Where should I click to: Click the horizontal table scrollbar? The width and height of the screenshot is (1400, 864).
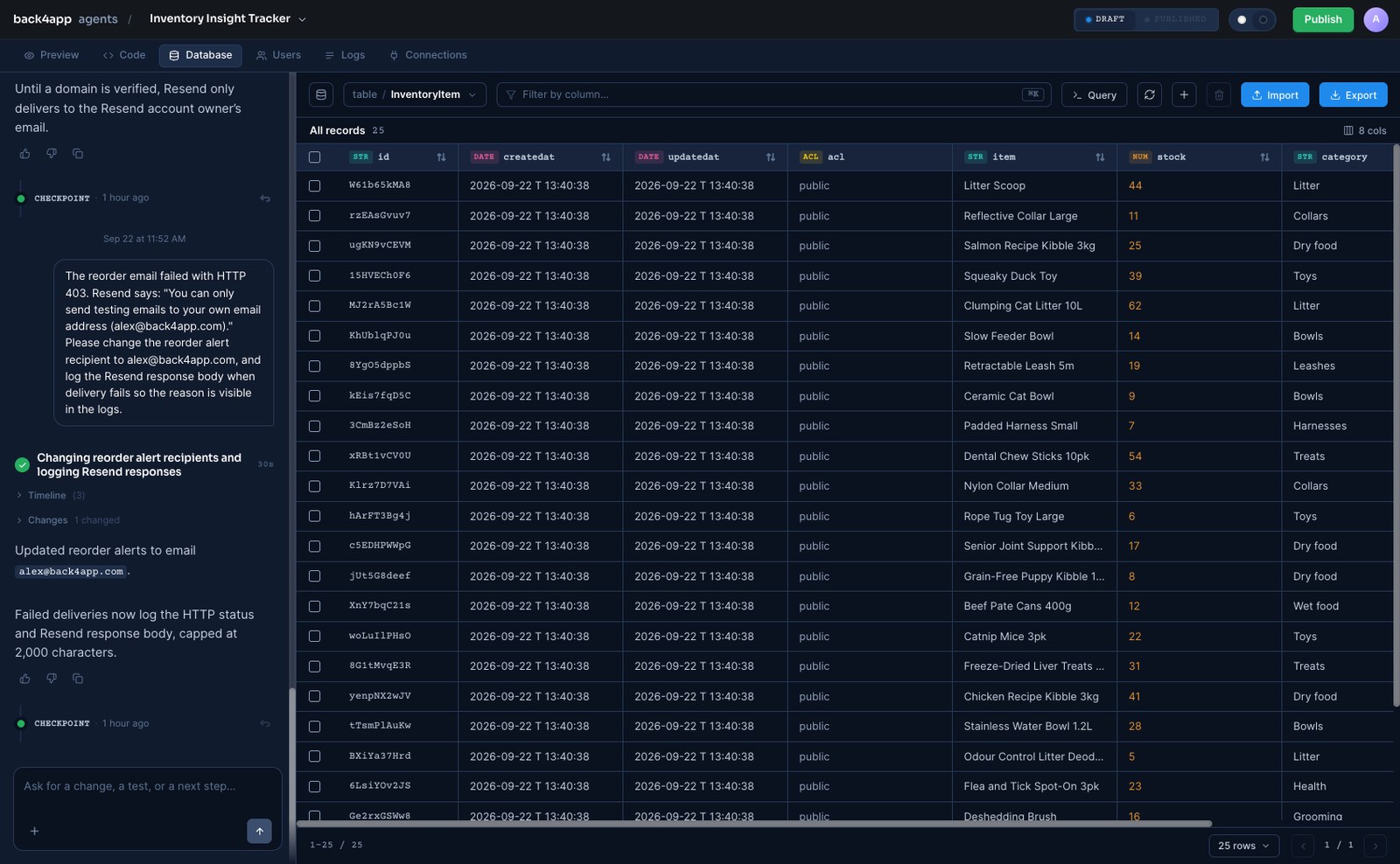(754, 824)
